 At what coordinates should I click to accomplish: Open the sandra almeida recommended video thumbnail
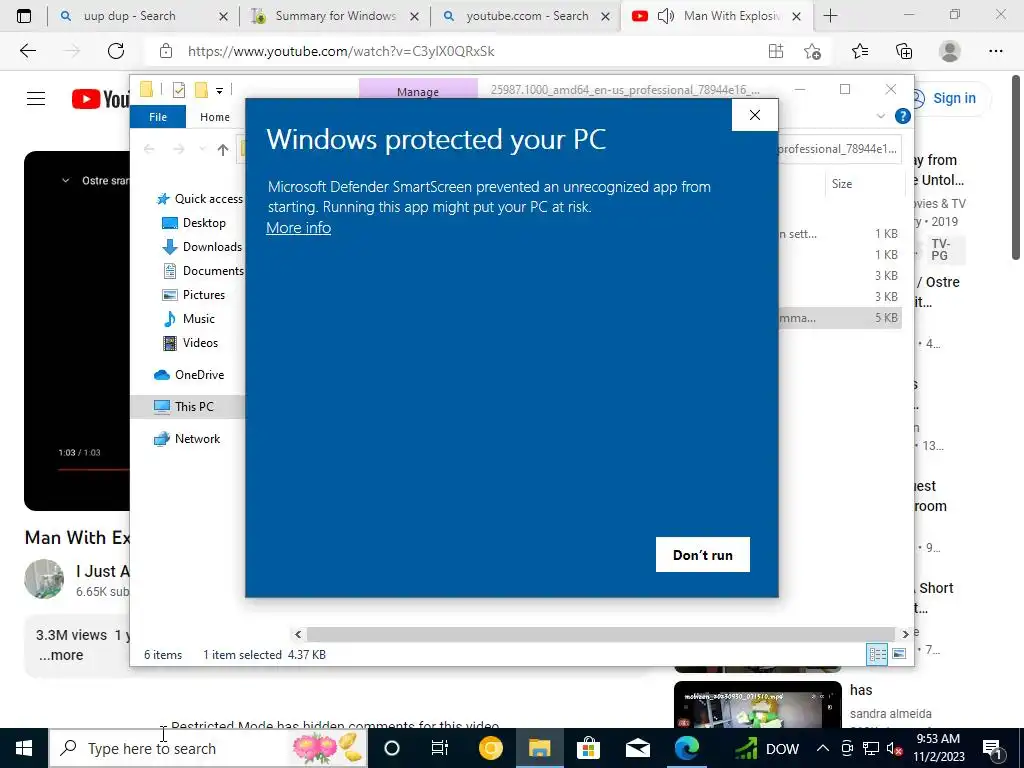(758, 705)
